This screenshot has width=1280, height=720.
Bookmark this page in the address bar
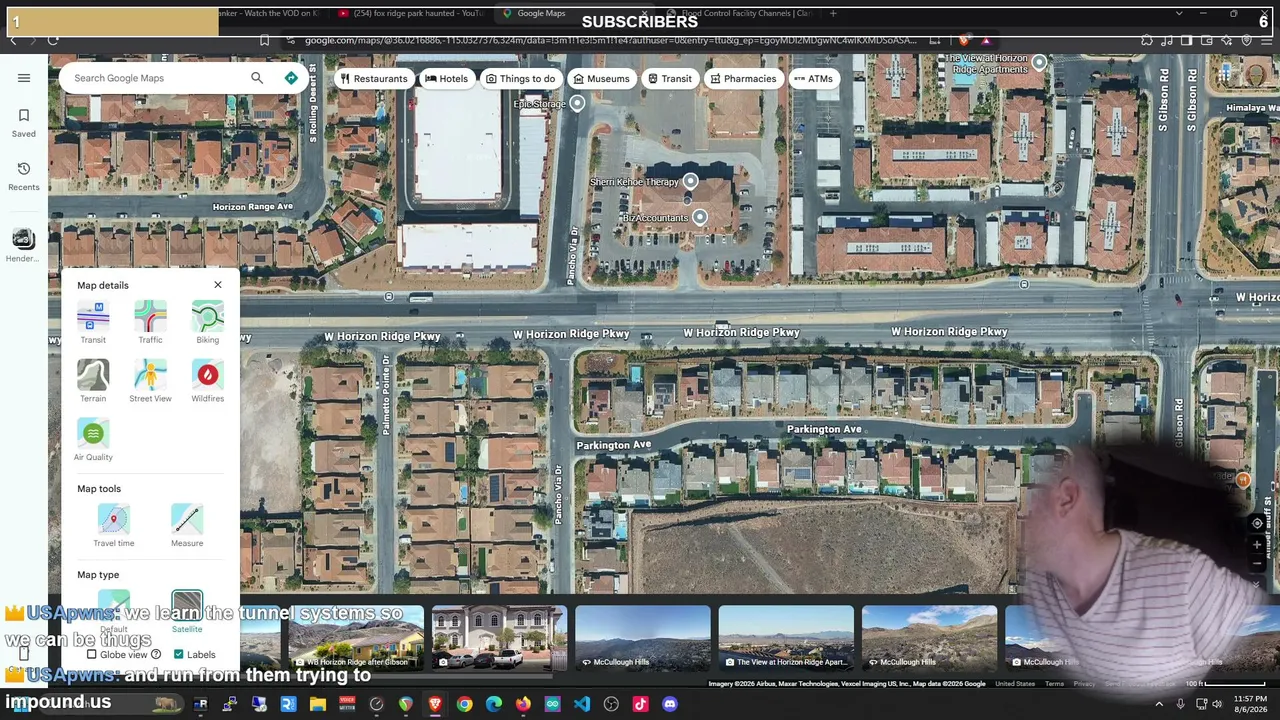pyautogui.click(x=264, y=41)
